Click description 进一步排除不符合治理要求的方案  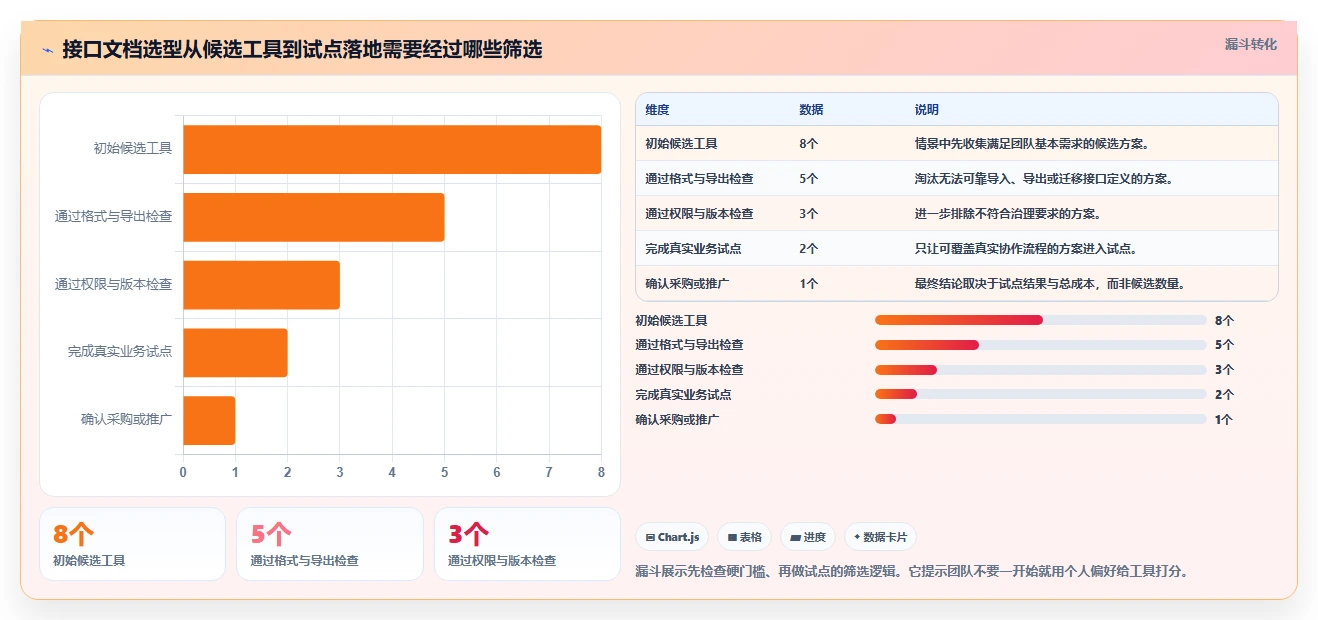1008,214
